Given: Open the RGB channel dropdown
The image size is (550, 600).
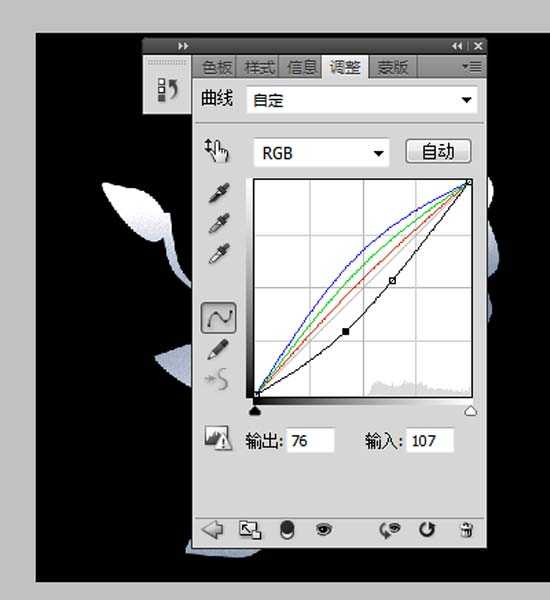Looking at the screenshot, I should pos(321,153).
